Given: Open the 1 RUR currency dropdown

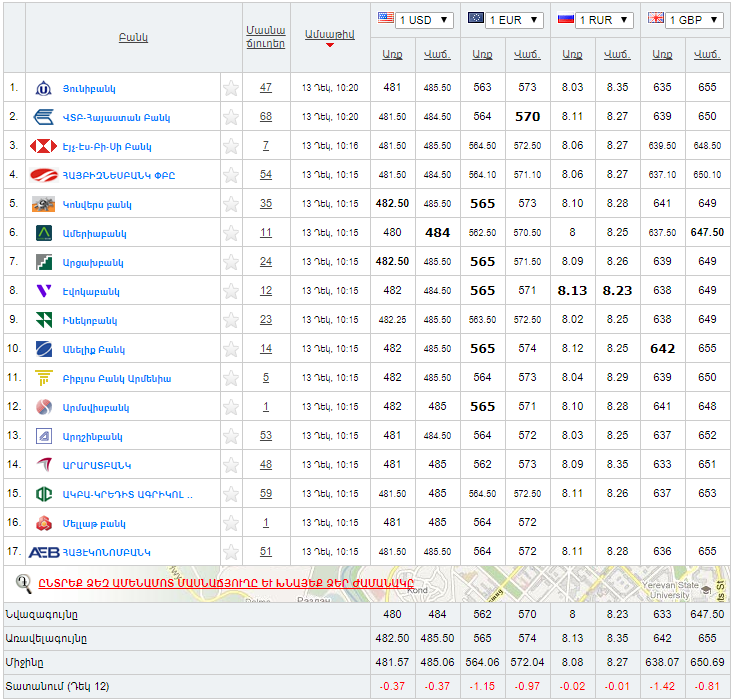Looking at the screenshot, I should [x=604, y=20].
